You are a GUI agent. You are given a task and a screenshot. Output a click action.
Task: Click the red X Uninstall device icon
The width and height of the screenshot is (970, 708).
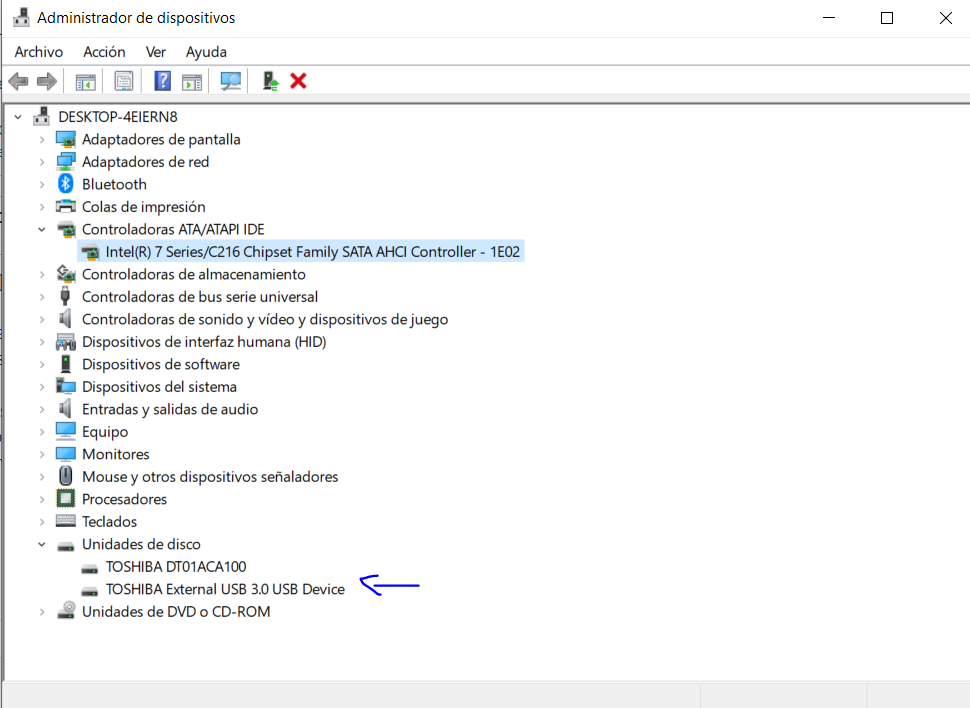298,81
